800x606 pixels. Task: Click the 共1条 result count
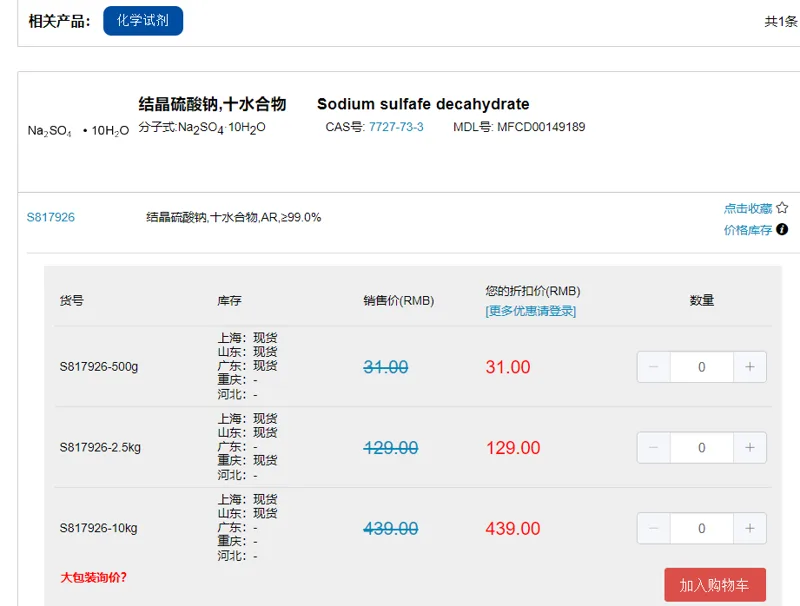point(781,21)
